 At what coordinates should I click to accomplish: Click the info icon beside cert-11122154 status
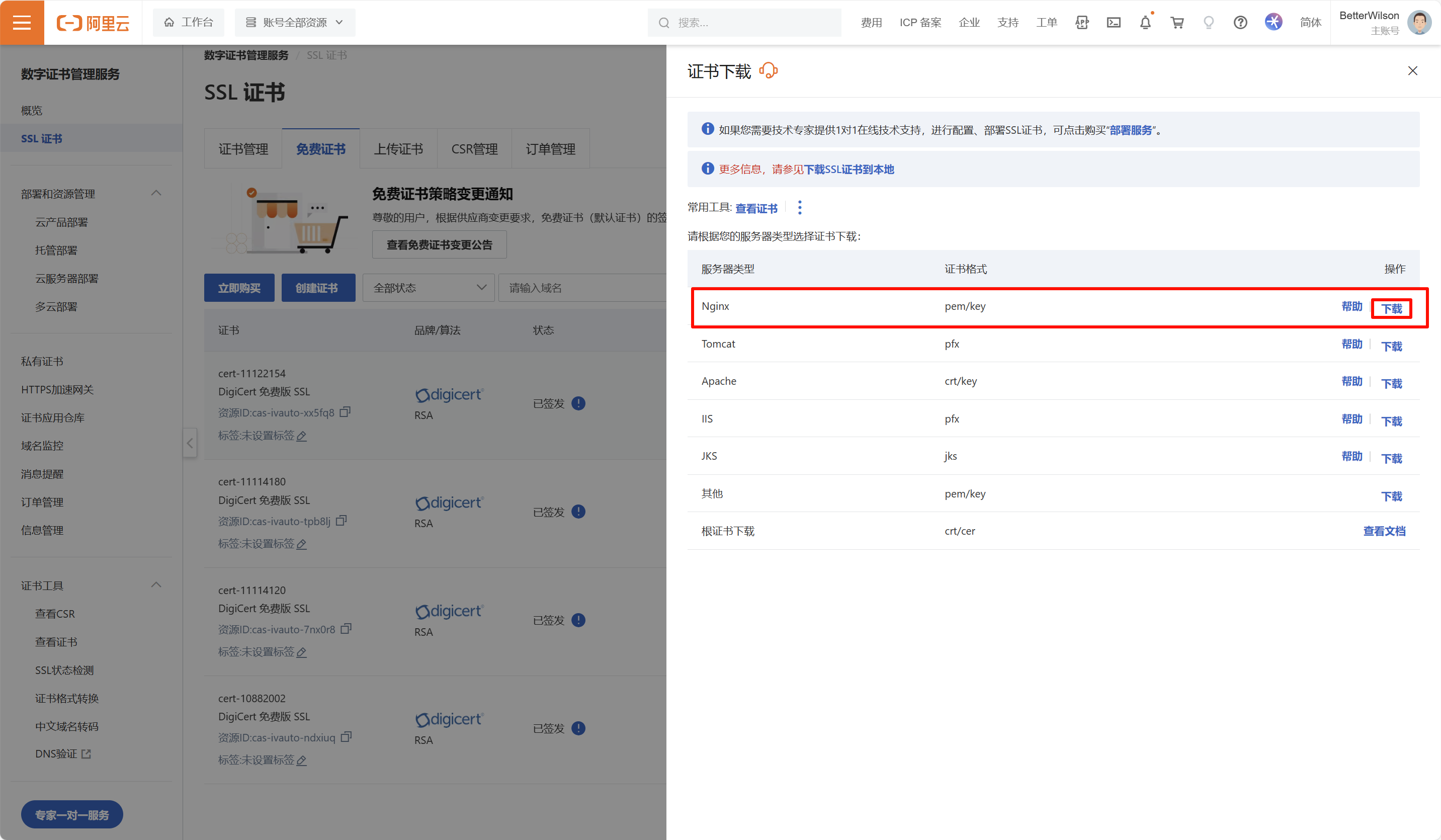(578, 403)
